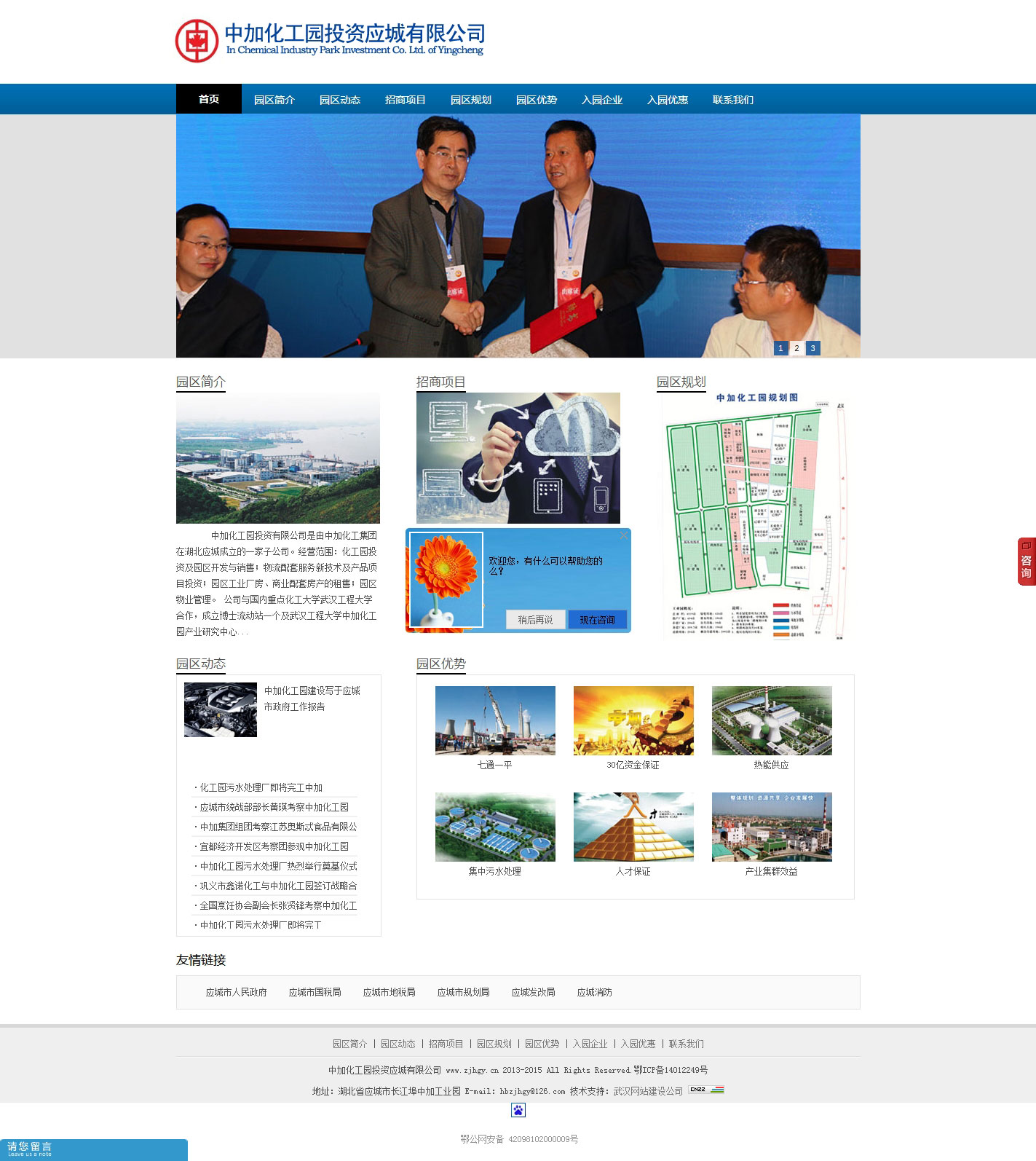Open the 产业集群效益 image
The width and height of the screenshot is (1036, 1161).
(772, 827)
